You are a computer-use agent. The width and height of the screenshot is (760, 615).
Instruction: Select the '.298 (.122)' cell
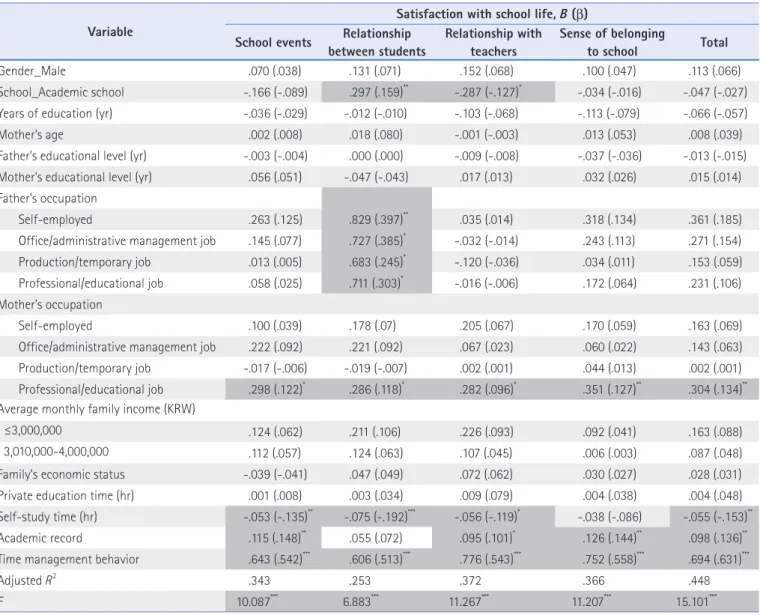[x=276, y=389]
